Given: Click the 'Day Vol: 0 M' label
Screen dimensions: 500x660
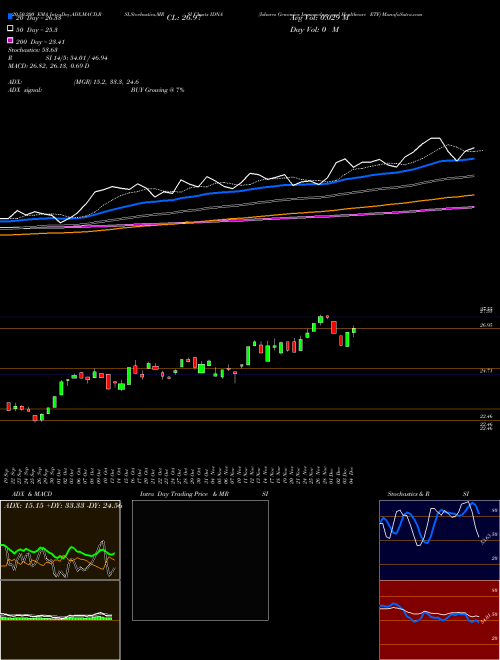Looking at the screenshot, I should [x=314, y=29].
